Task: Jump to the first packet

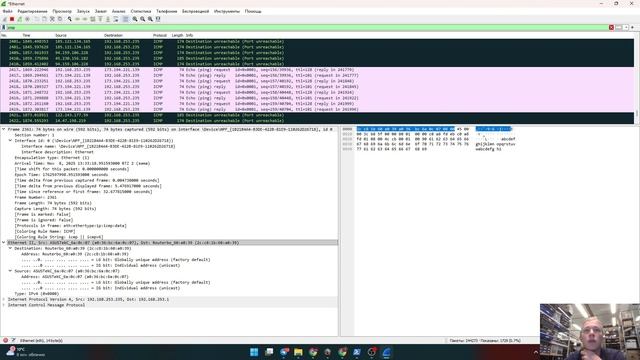Action: (100, 19)
